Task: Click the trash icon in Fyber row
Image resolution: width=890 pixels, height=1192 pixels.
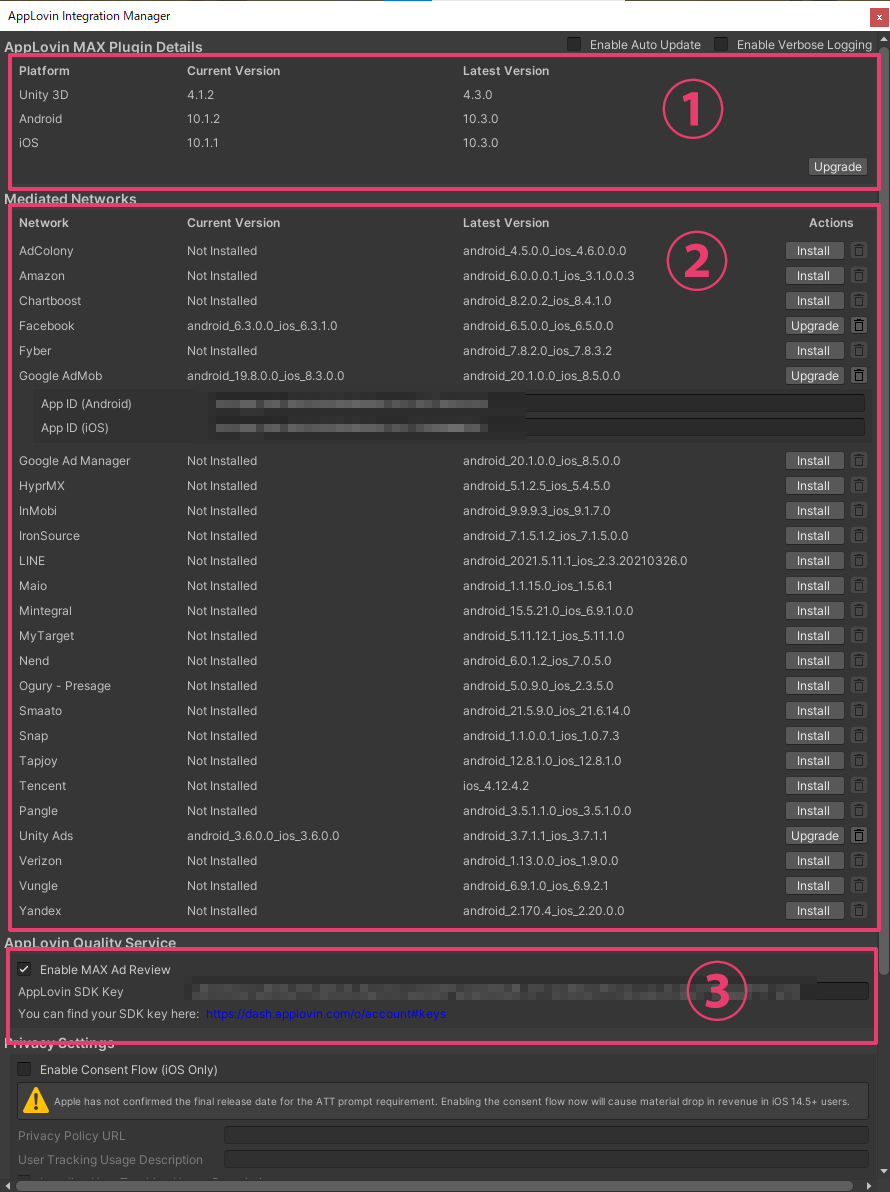Action: (x=858, y=351)
